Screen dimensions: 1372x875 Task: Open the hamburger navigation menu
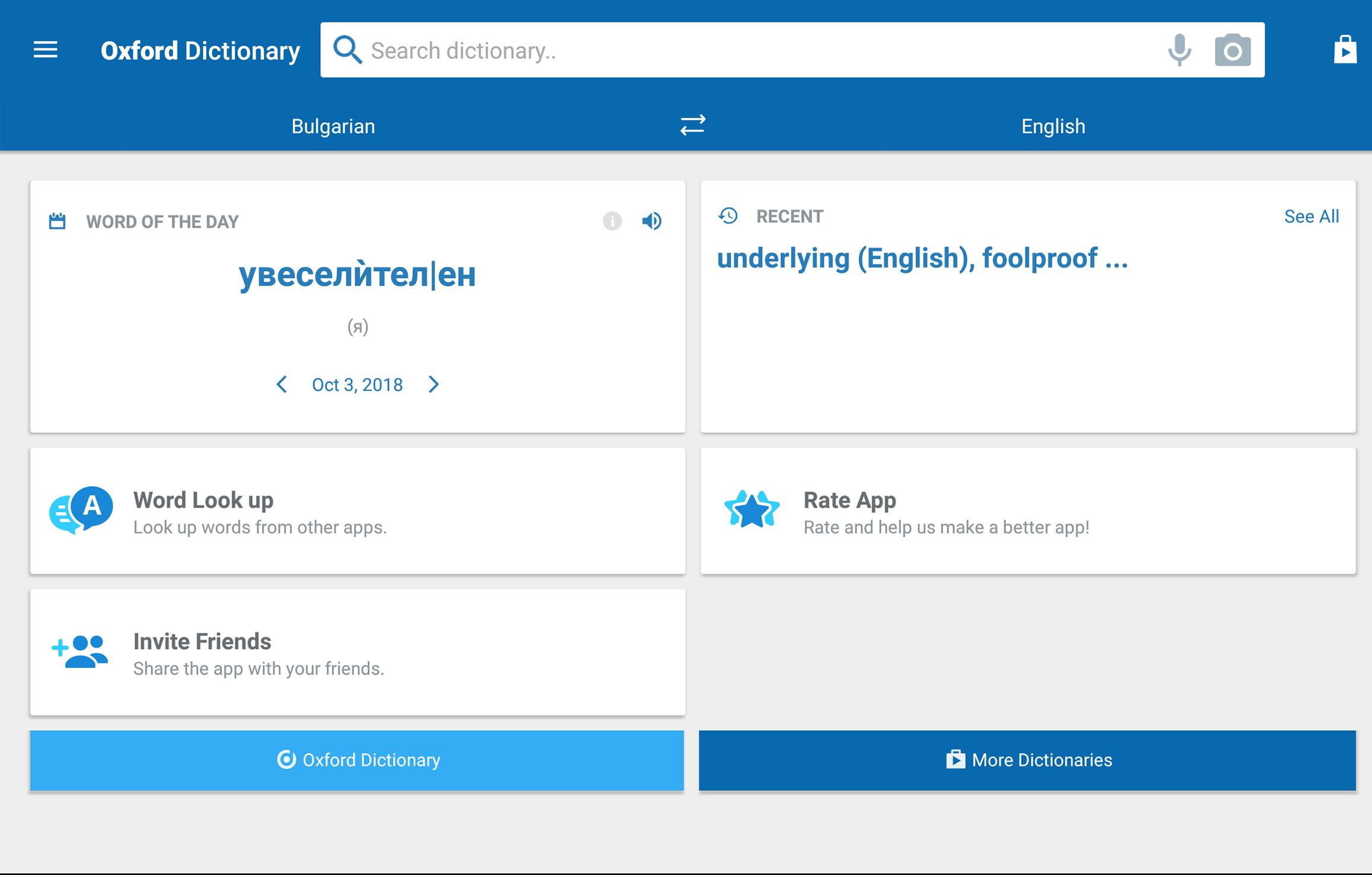click(x=45, y=50)
